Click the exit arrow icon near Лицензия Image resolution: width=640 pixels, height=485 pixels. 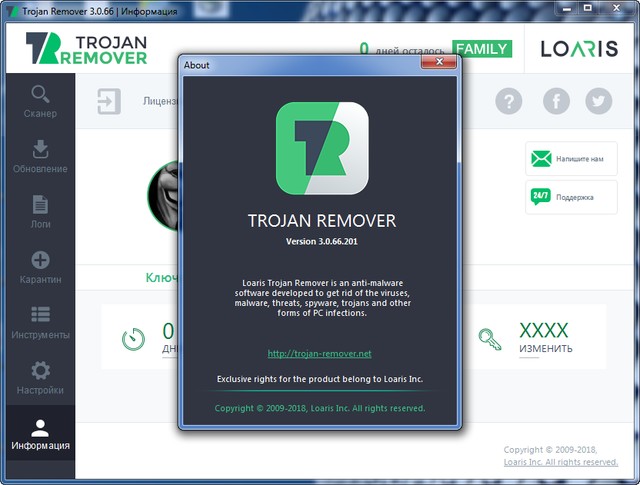[x=108, y=101]
